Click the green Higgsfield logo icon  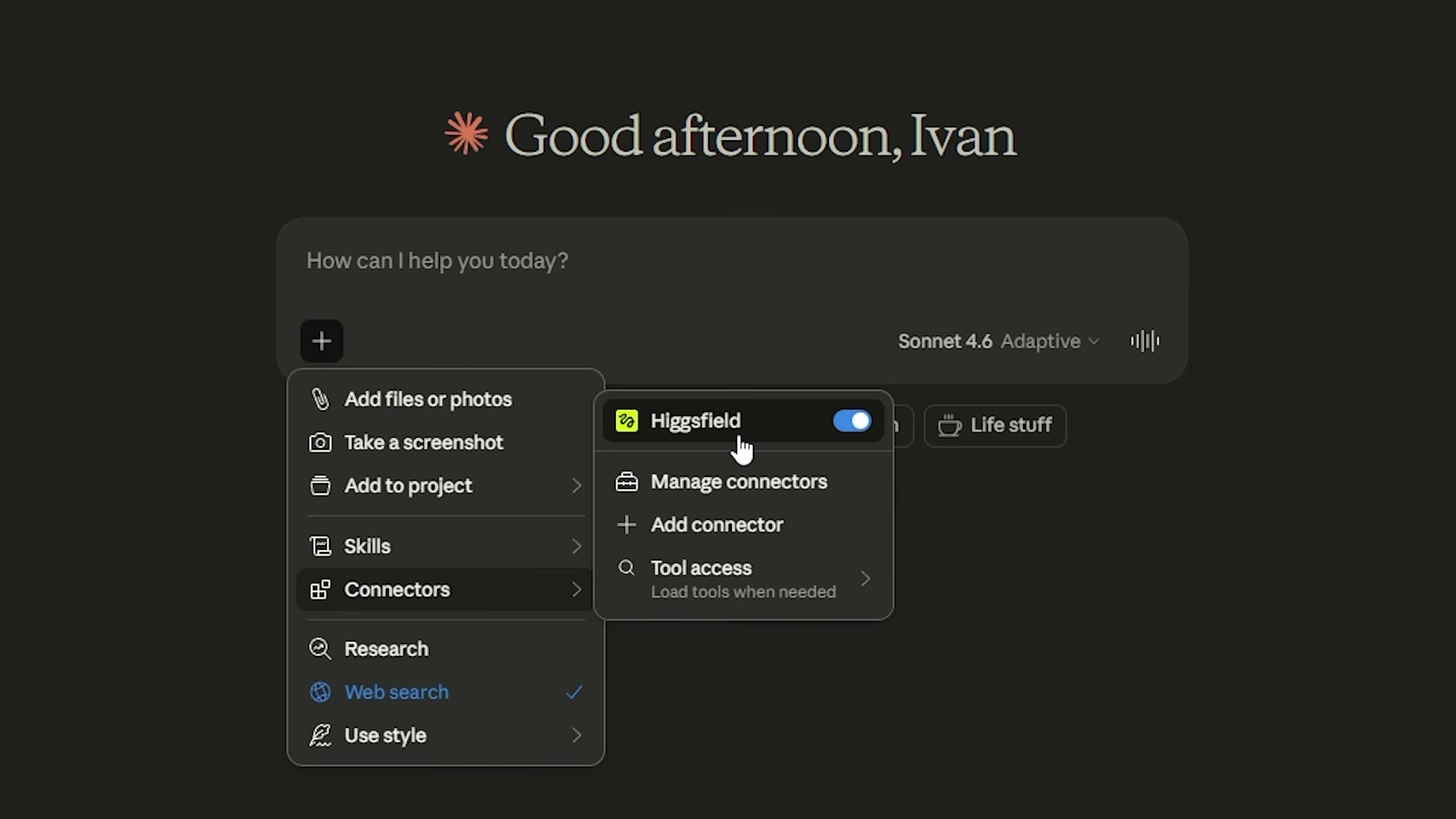627,421
